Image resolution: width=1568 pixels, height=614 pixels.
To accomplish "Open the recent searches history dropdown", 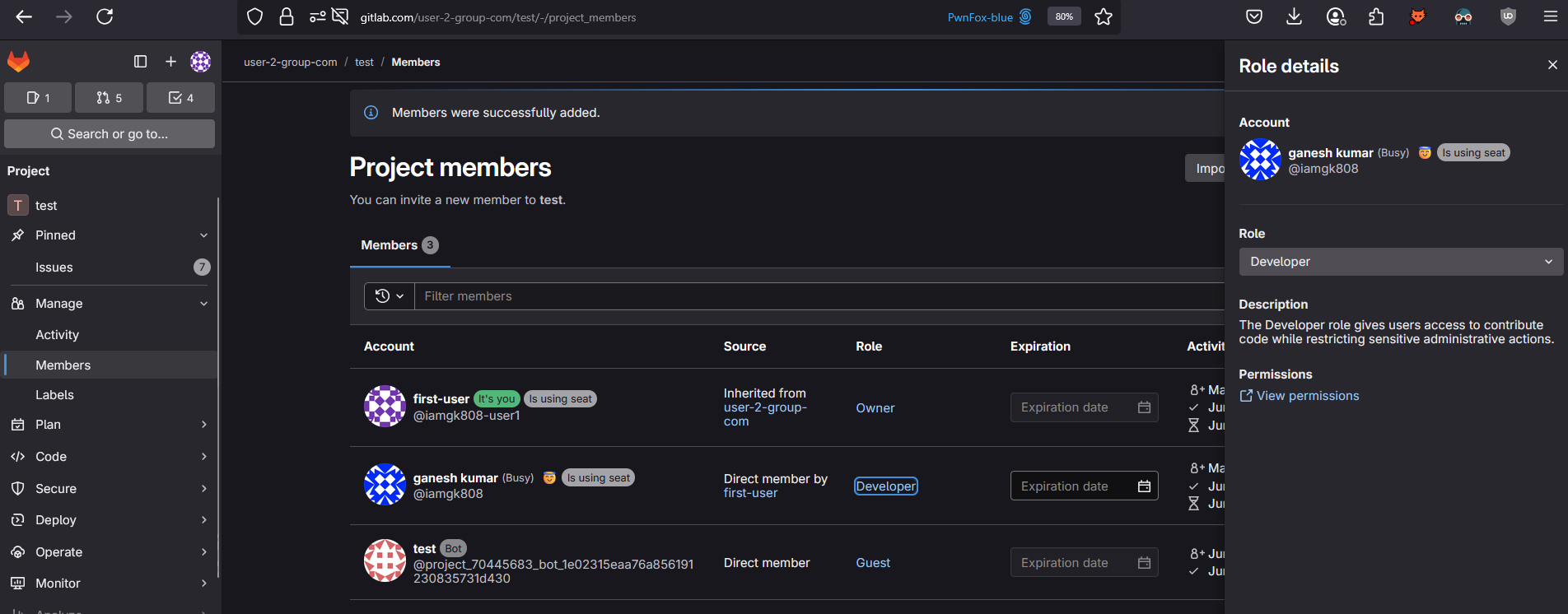I will (390, 296).
